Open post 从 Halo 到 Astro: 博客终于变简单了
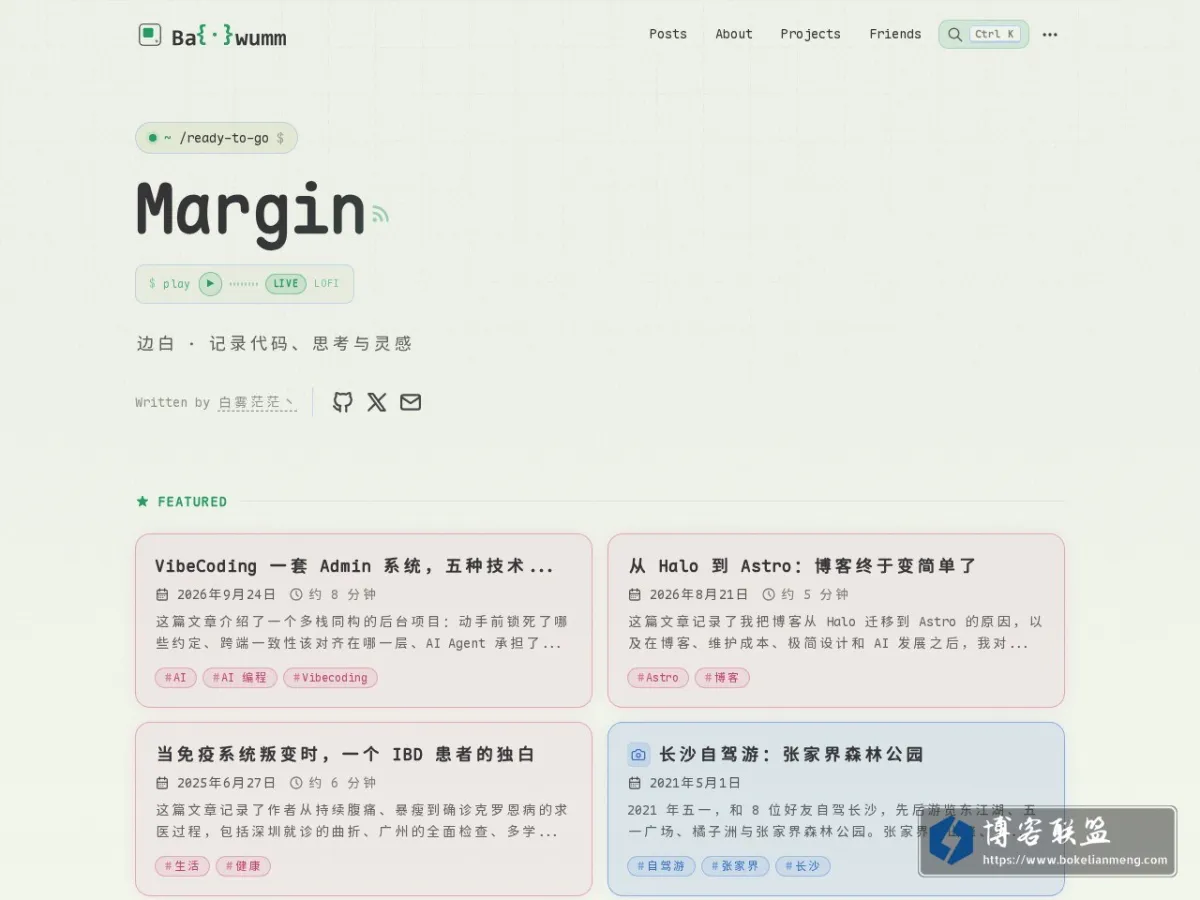Image resolution: width=1200 pixels, height=900 pixels. tap(802, 566)
